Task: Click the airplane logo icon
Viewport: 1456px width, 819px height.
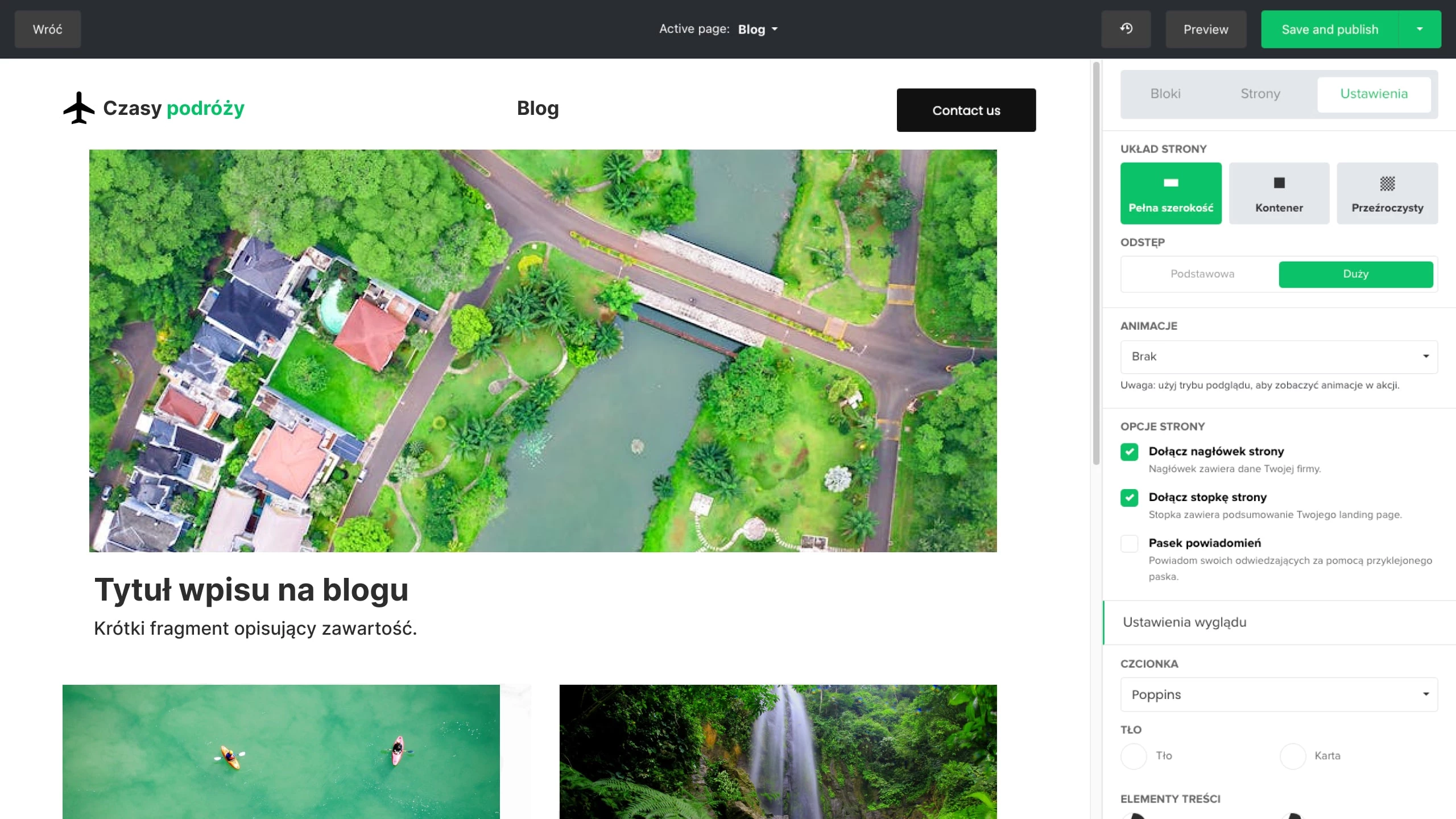Action: [x=79, y=108]
